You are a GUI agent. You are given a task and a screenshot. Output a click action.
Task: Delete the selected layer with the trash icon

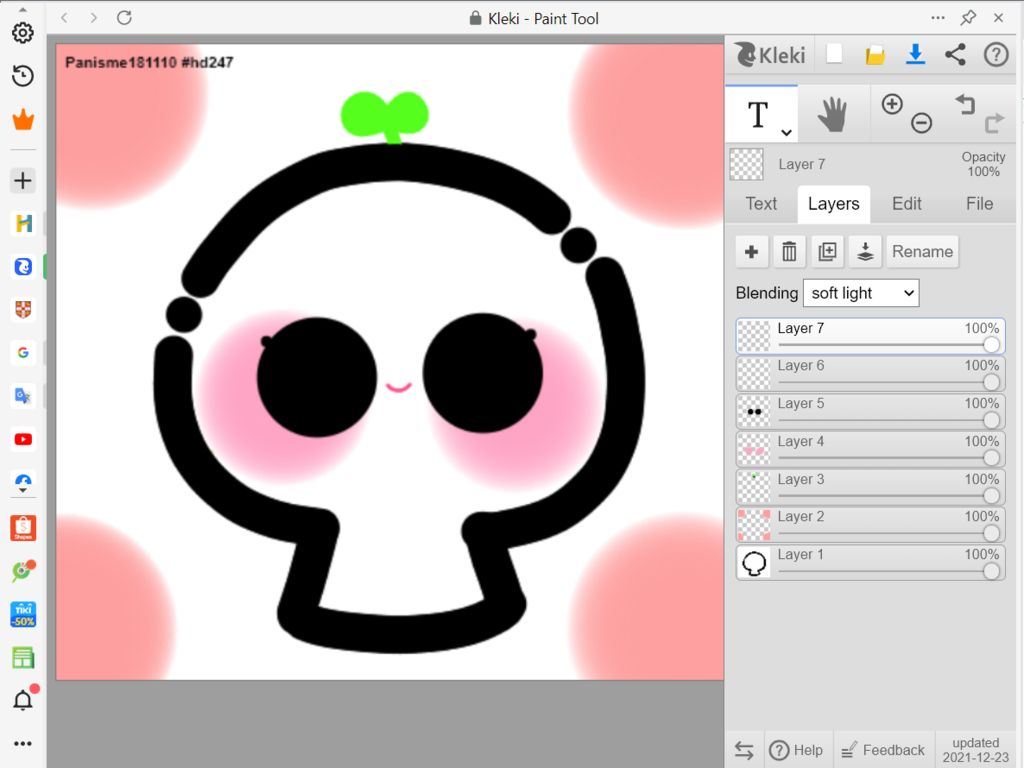(790, 251)
